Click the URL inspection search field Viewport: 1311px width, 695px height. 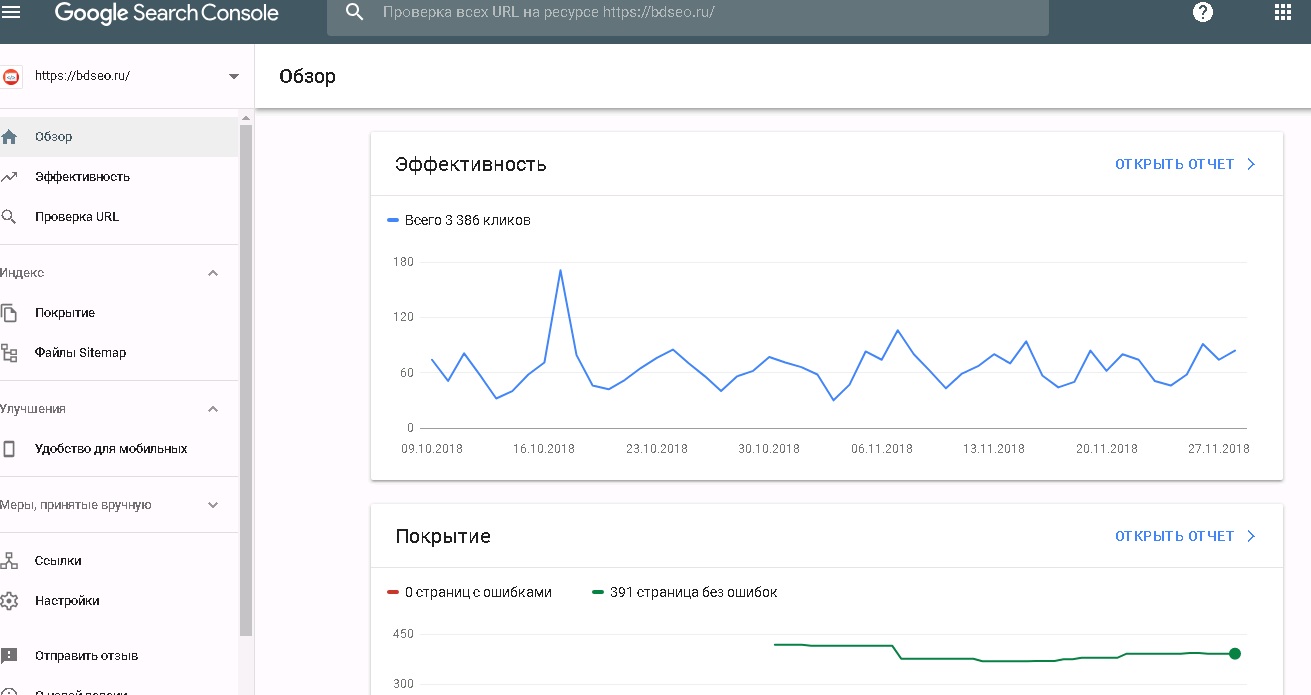pos(688,13)
